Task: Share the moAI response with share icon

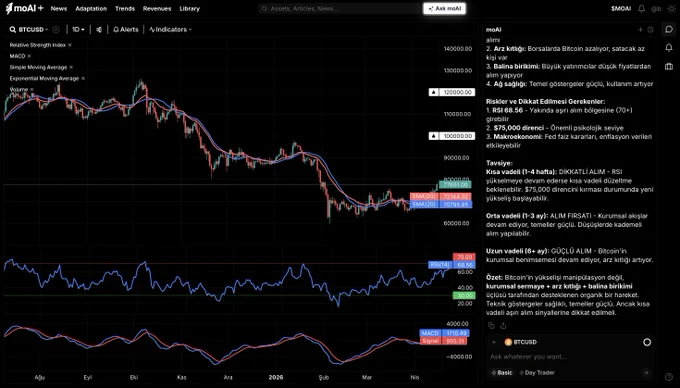Action: [x=503, y=326]
